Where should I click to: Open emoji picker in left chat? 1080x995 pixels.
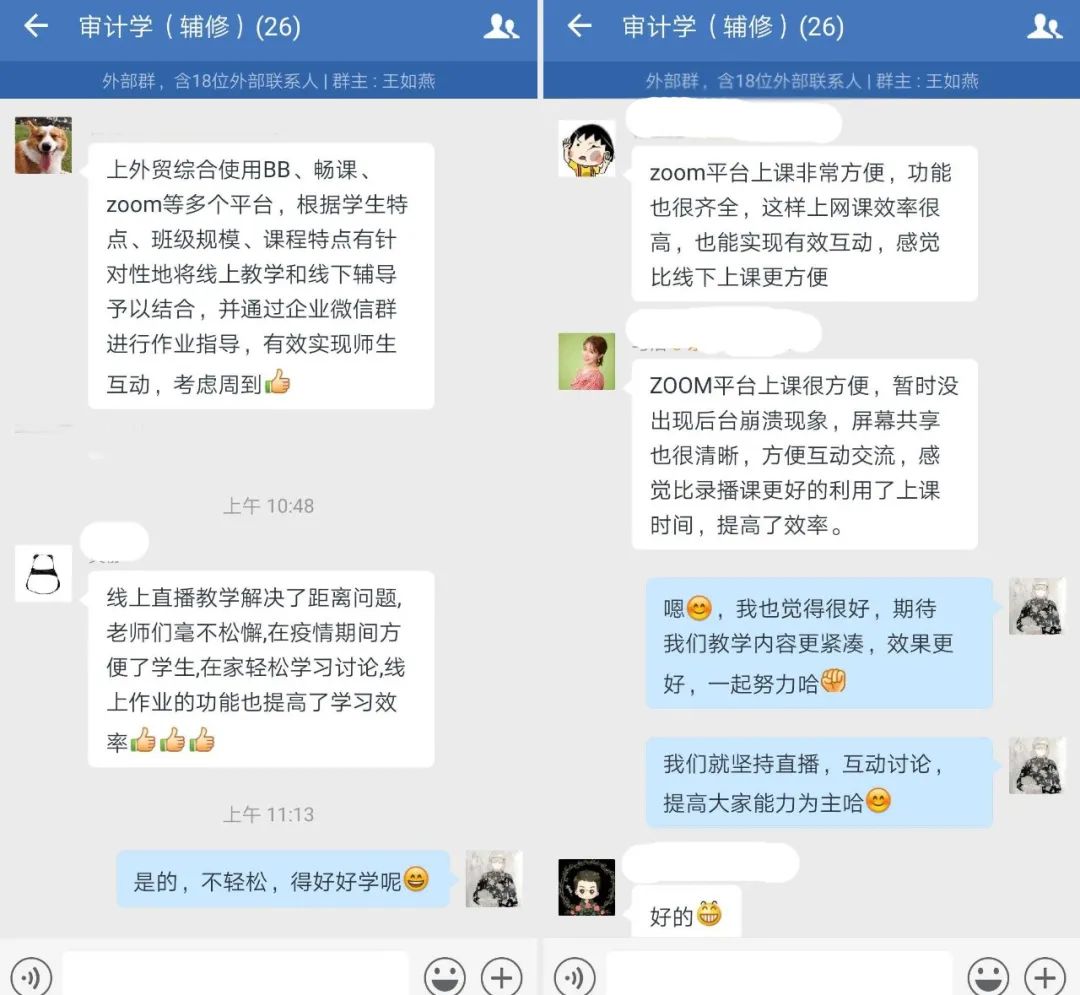point(444,976)
